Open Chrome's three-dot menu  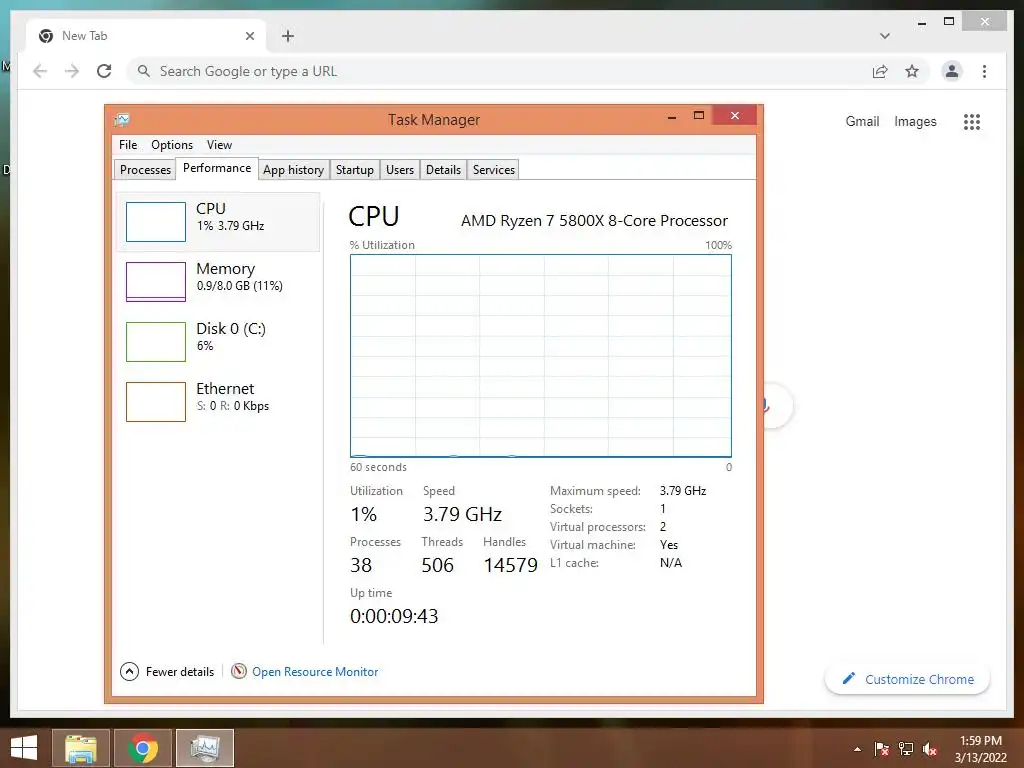pos(984,71)
